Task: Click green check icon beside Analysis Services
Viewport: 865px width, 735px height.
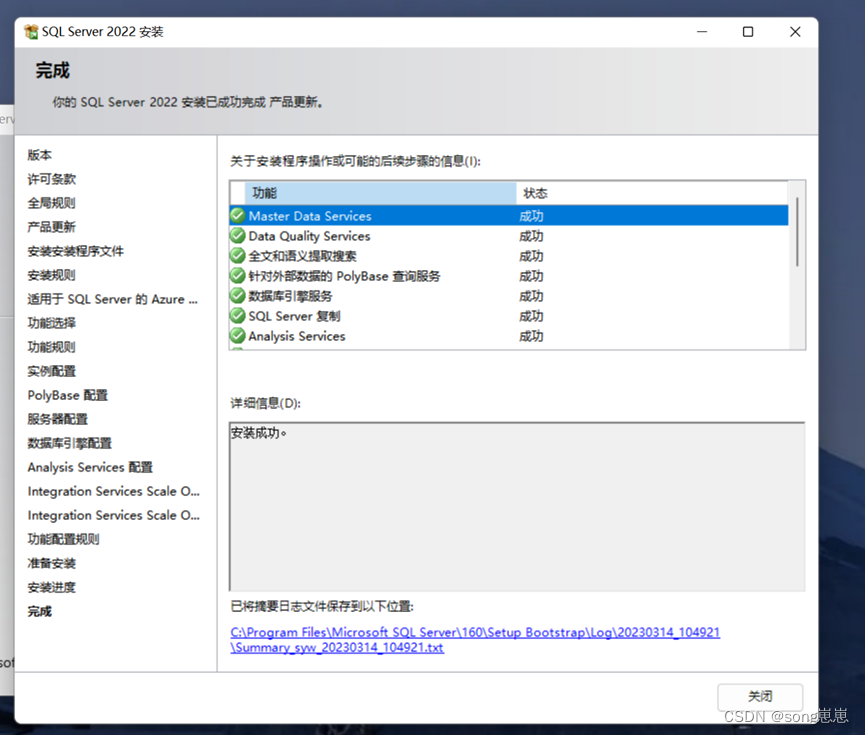Action: [238, 335]
